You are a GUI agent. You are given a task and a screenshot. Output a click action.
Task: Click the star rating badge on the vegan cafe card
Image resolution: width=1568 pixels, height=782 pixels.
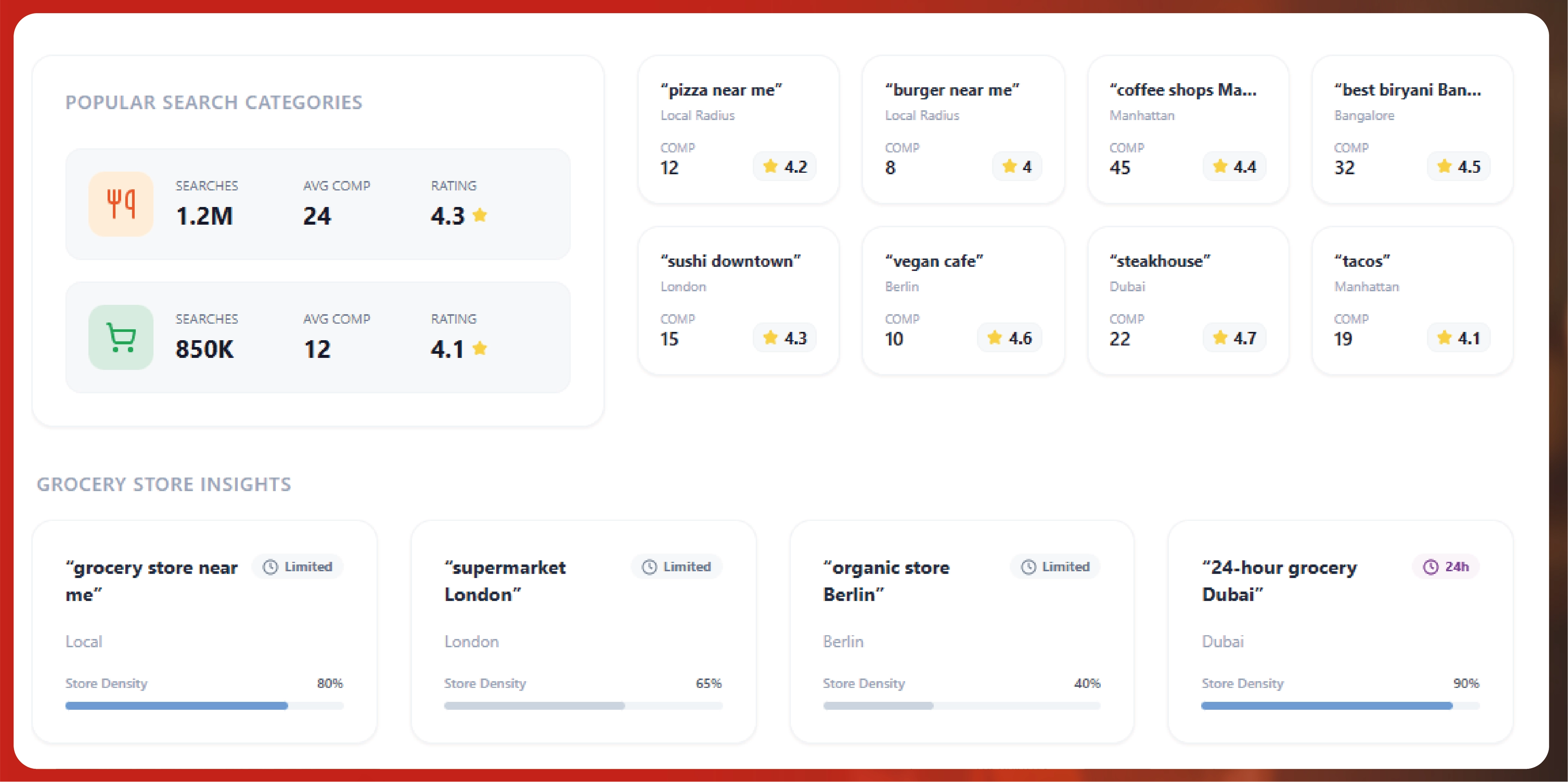point(1009,338)
